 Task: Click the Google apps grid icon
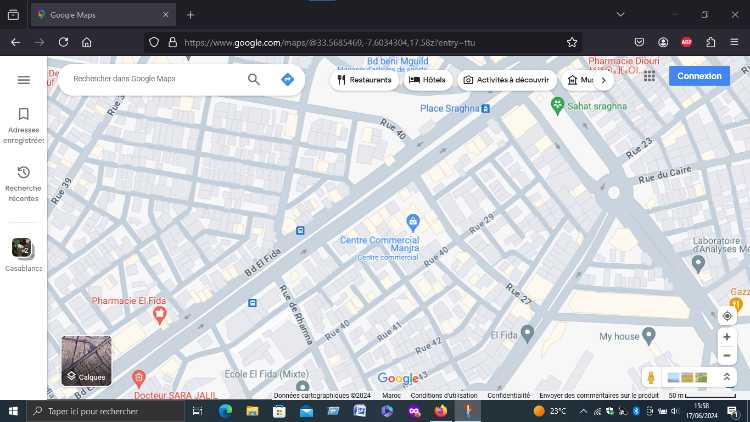click(x=649, y=76)
